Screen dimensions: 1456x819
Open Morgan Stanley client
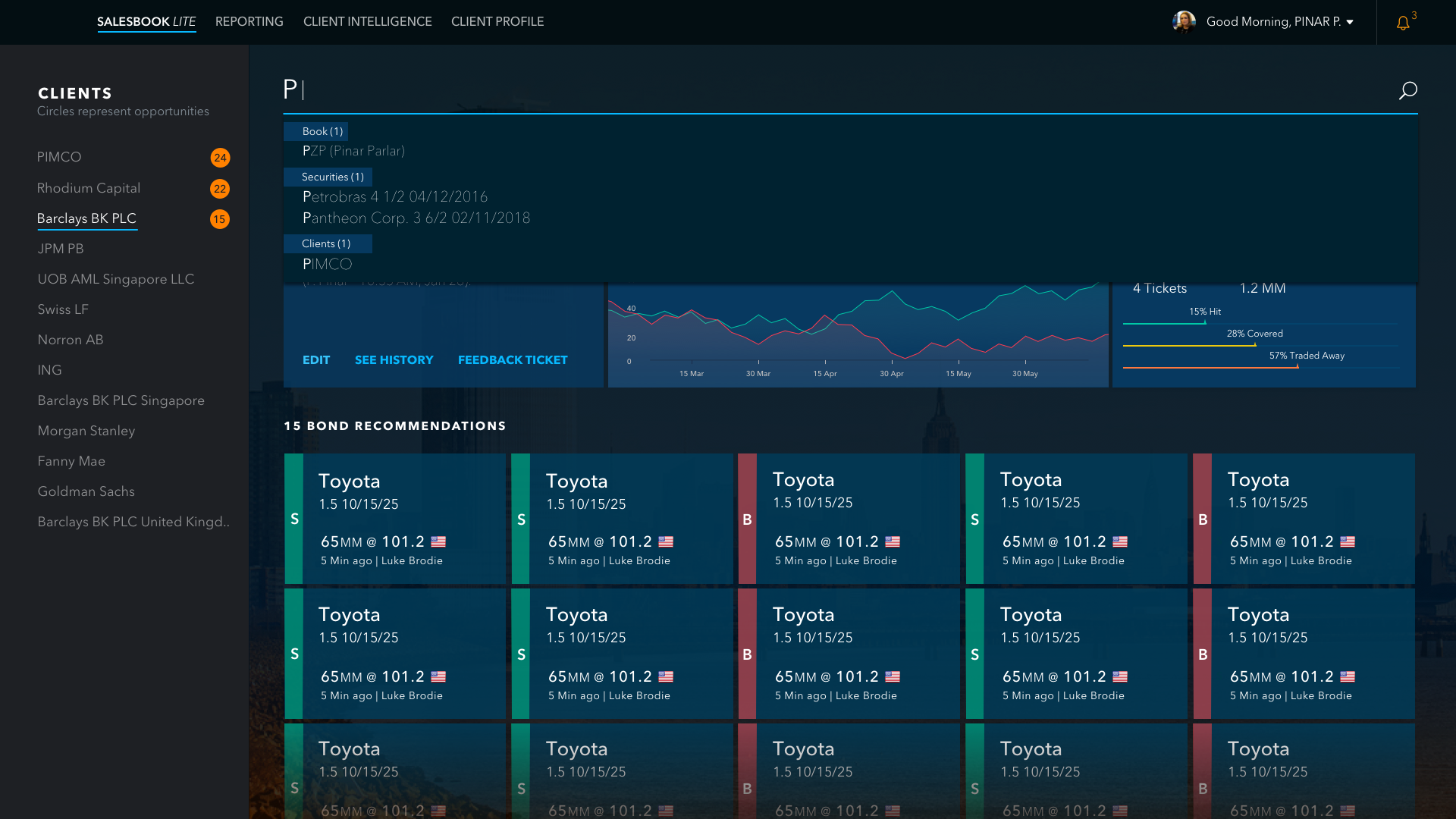[x=86, y=431]
